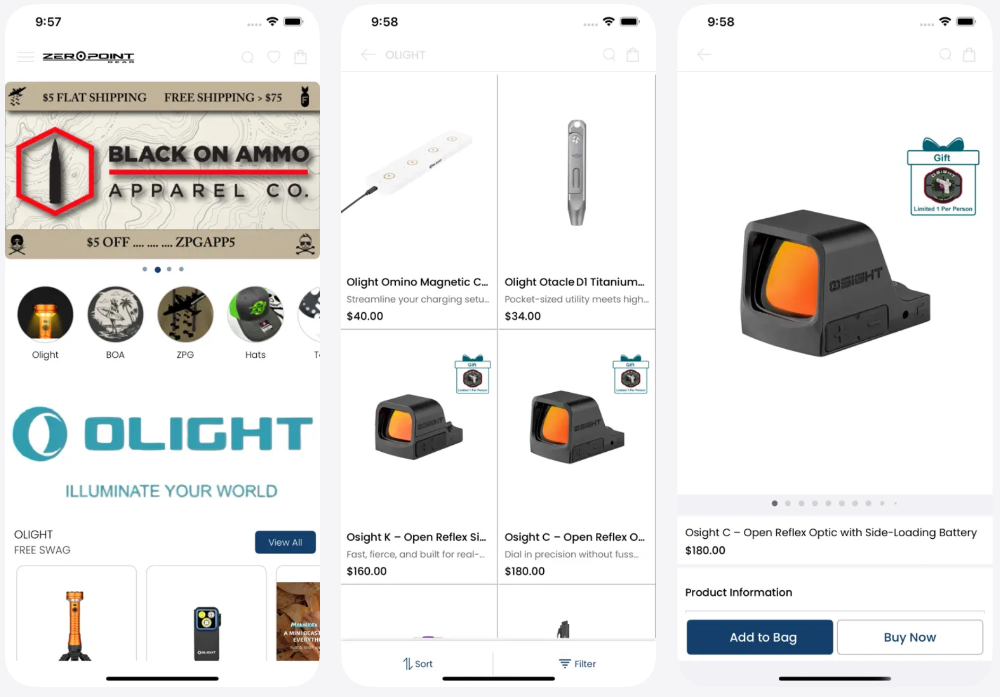This screenshot has width=1000, height=697.
Task: Open the Sort options
Action: (418, 663)
